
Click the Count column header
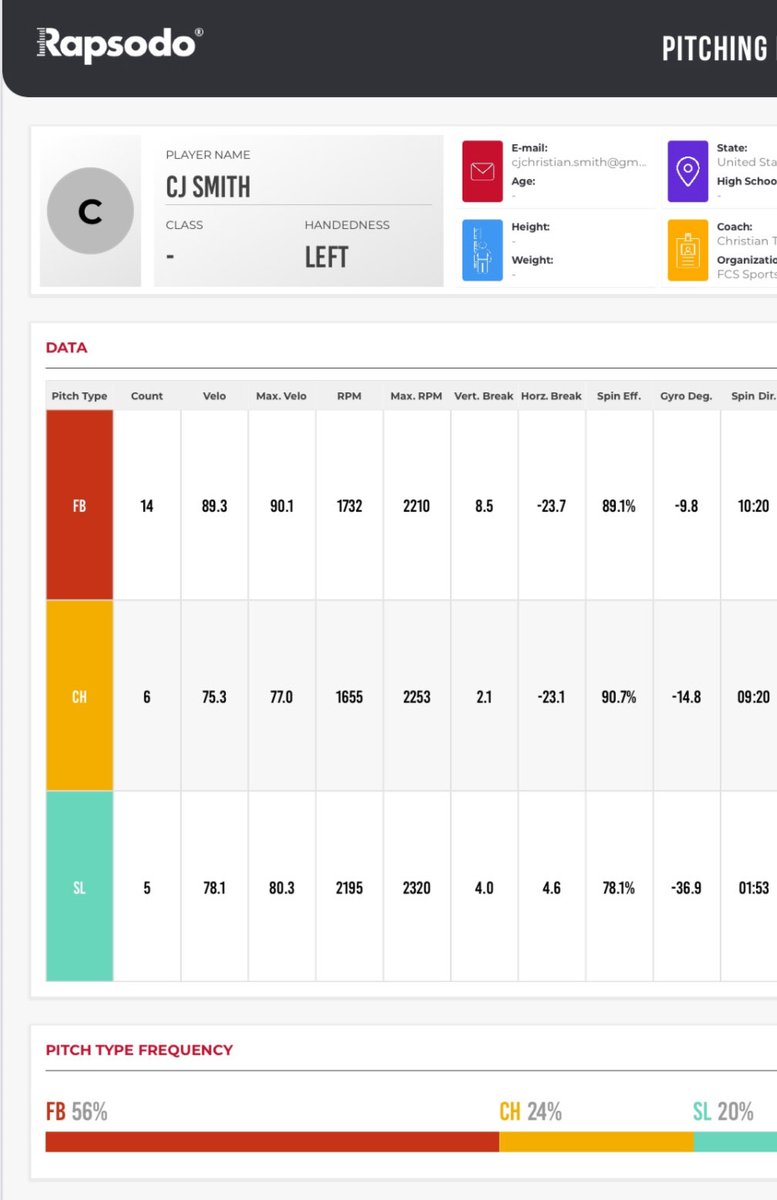[147, 396]
